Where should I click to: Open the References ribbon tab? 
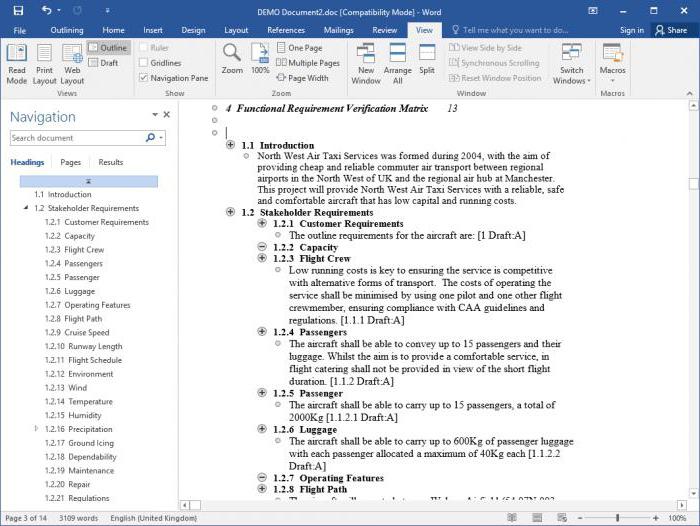(286, 30)
